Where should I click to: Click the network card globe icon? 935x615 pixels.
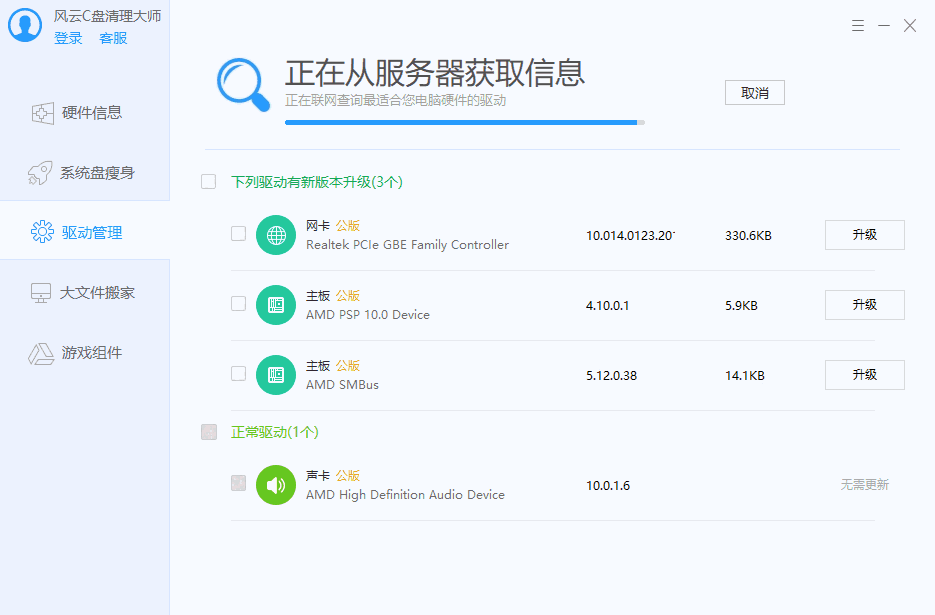pos(276,235)
